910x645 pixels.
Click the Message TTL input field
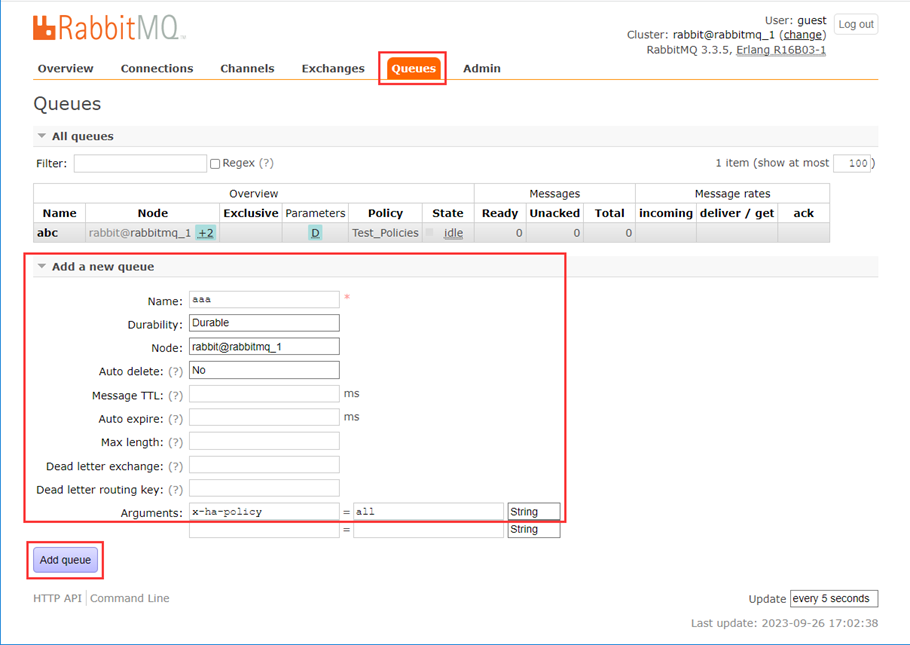coord(264,394)
